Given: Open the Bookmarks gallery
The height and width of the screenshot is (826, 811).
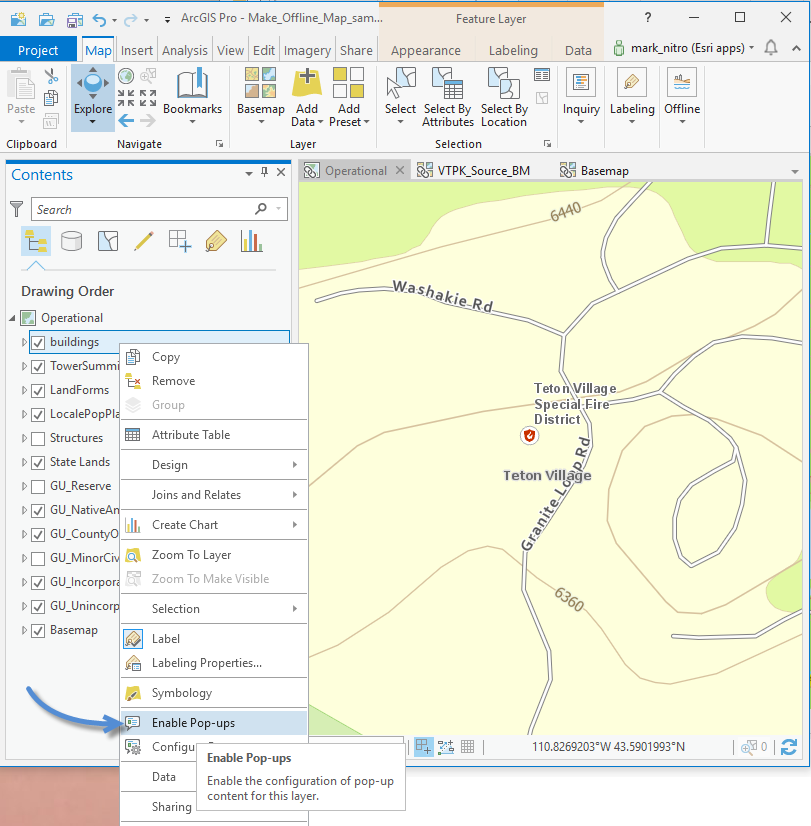Looking at the screenshot, I should (x=192, y=97).
